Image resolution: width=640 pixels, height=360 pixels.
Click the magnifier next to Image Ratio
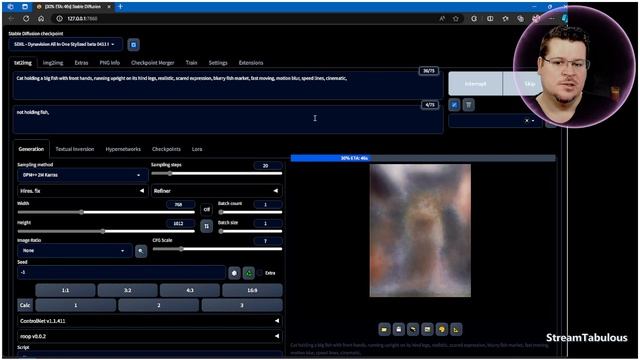pyautogui.click(x=141, y=251)
